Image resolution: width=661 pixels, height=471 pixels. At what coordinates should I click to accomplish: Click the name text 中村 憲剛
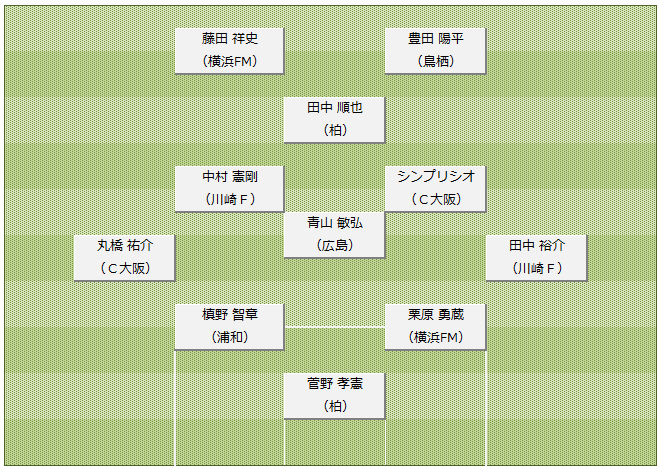[230, 177]
